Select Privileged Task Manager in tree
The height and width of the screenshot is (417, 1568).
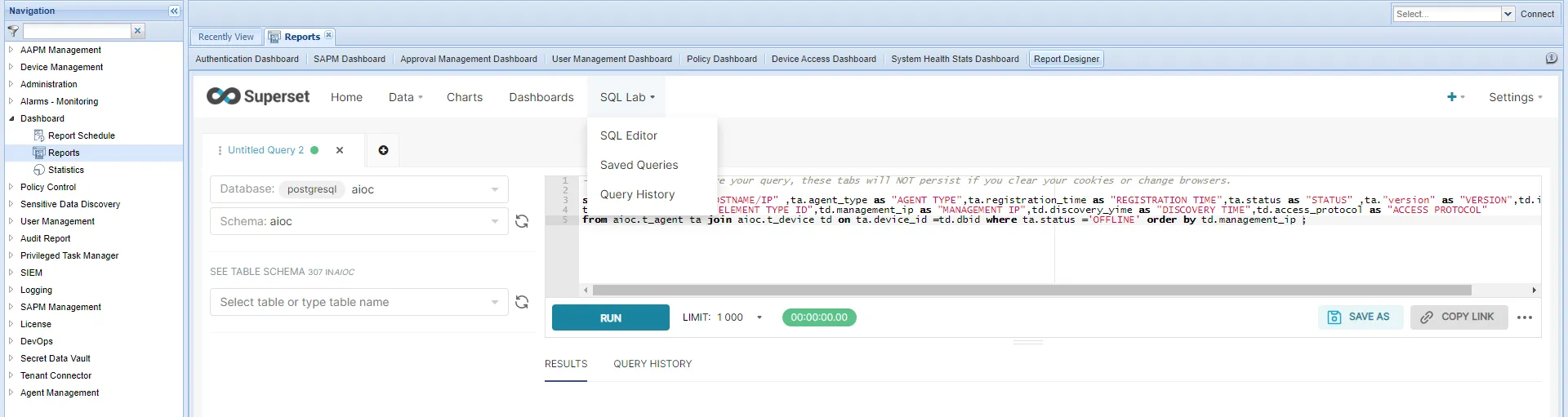69,255
